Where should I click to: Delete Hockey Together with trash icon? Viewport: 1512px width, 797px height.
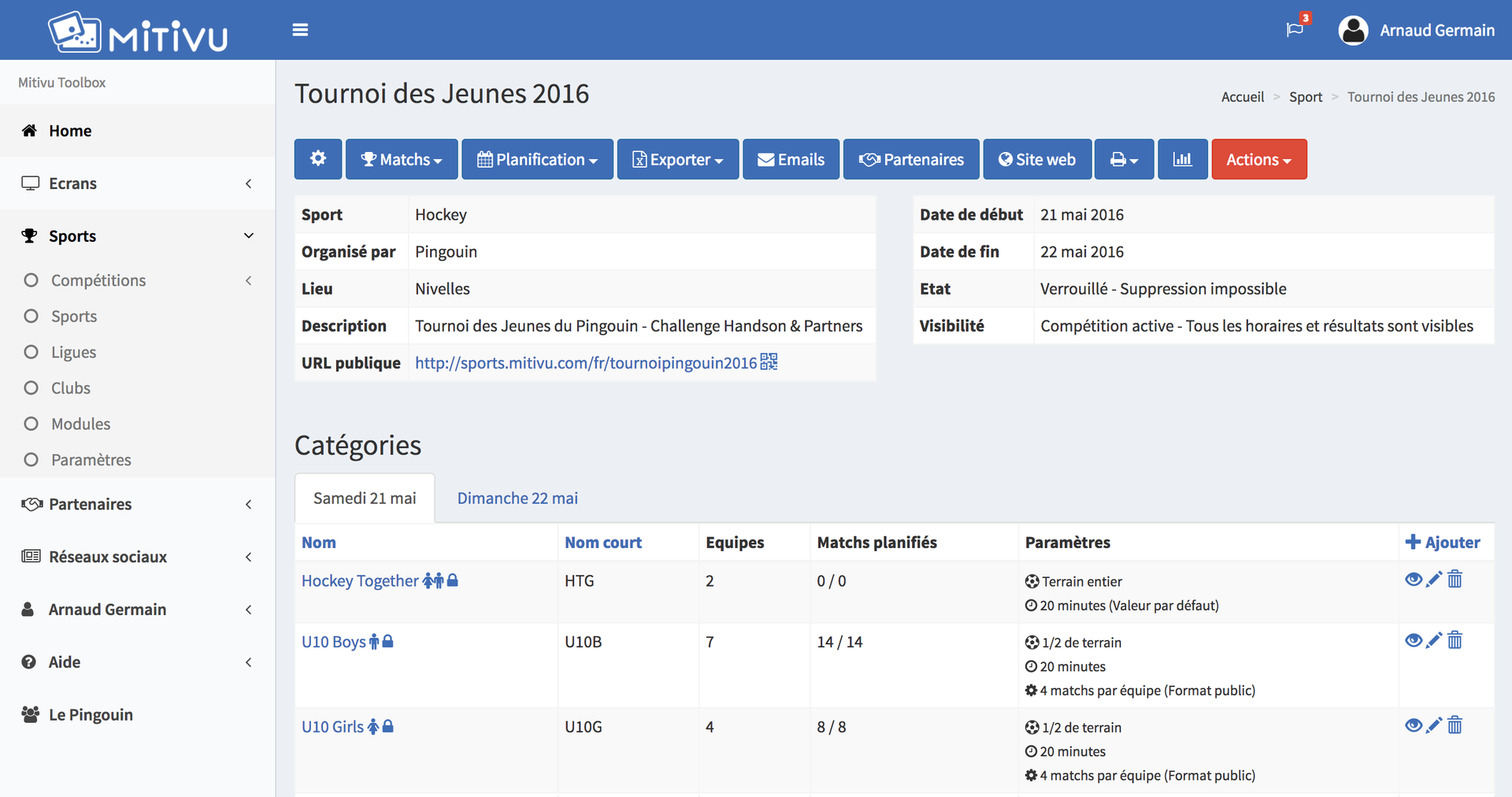click(x=1455, y=580)
